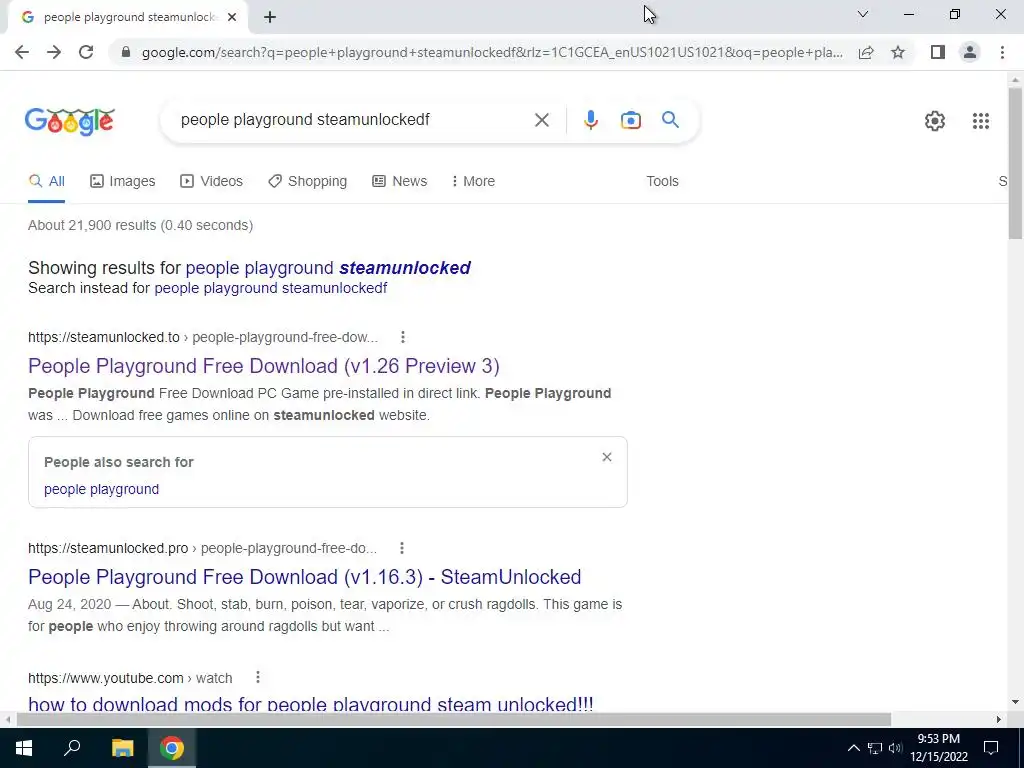
Task: Click Chrome icon in the taskbar
Action: tap(172, 748)
